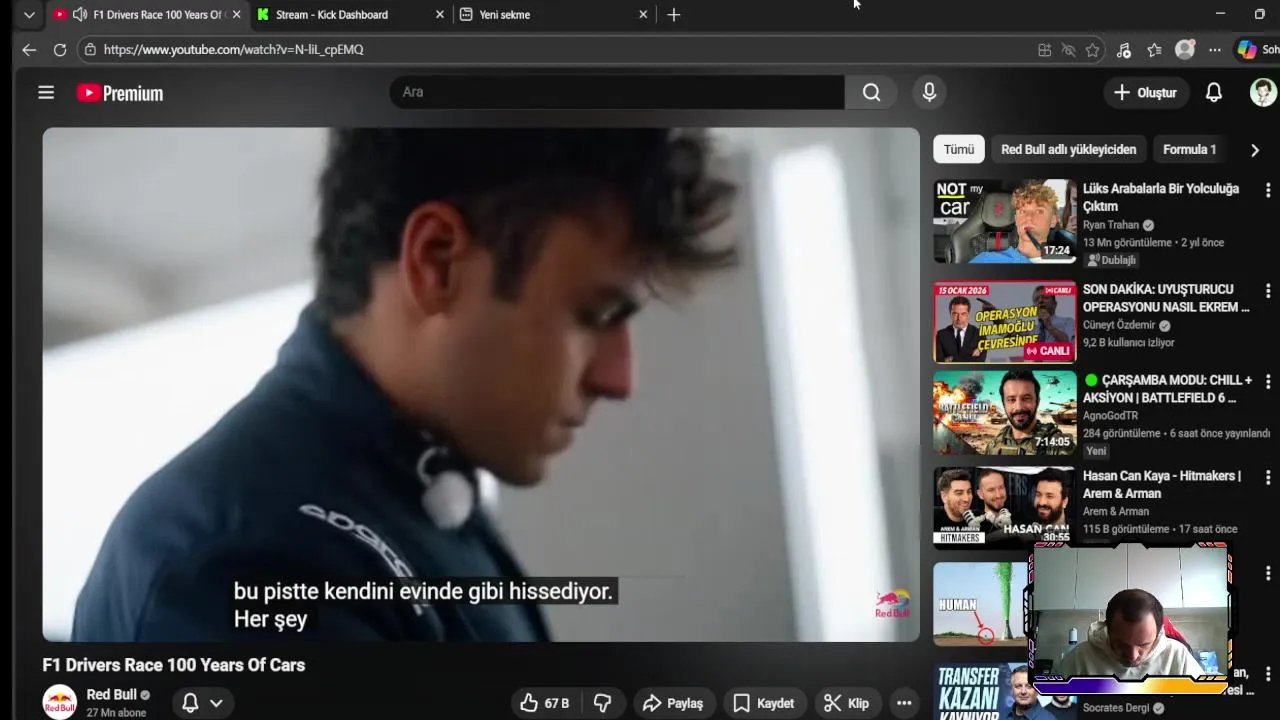Add page to favorites star

1092,49
